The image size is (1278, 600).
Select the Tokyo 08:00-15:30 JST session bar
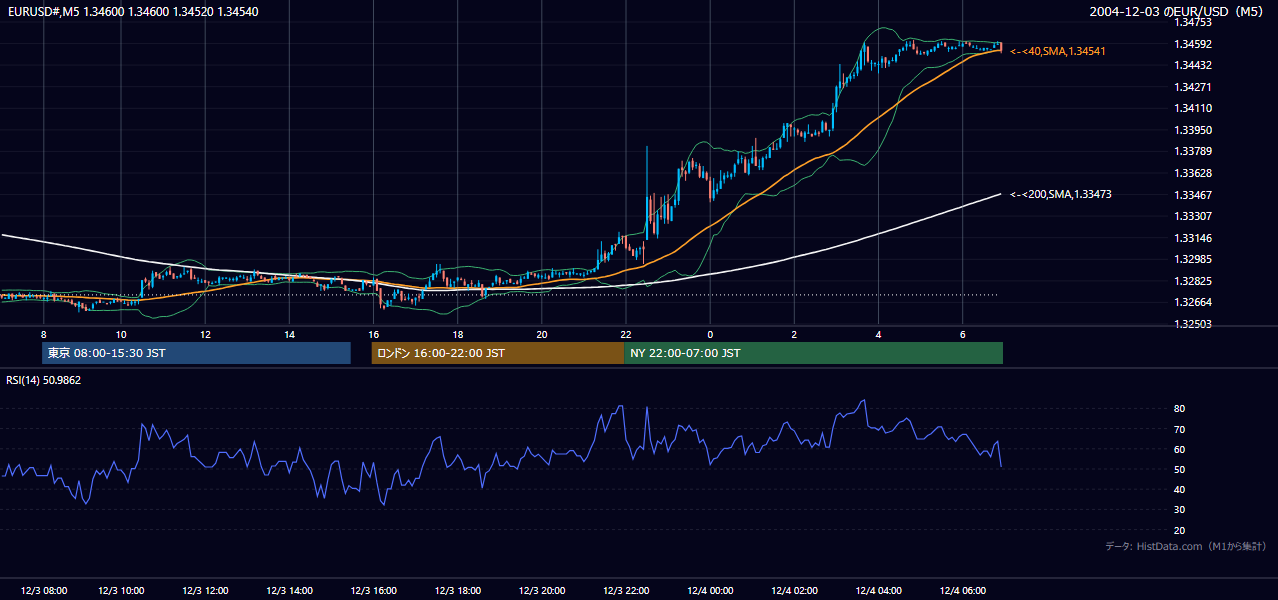(196, 353)
